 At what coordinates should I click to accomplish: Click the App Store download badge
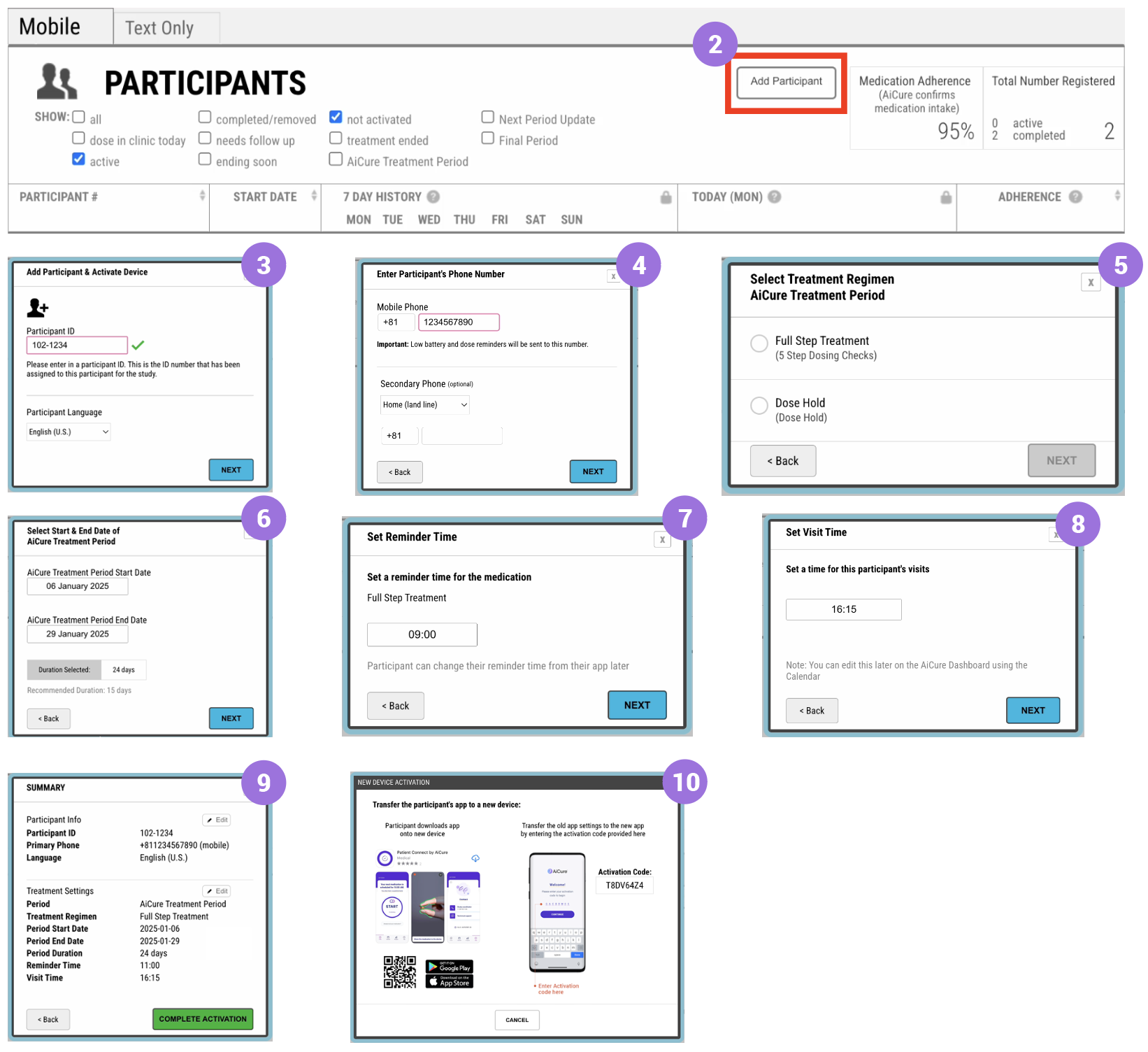(450, 981)
